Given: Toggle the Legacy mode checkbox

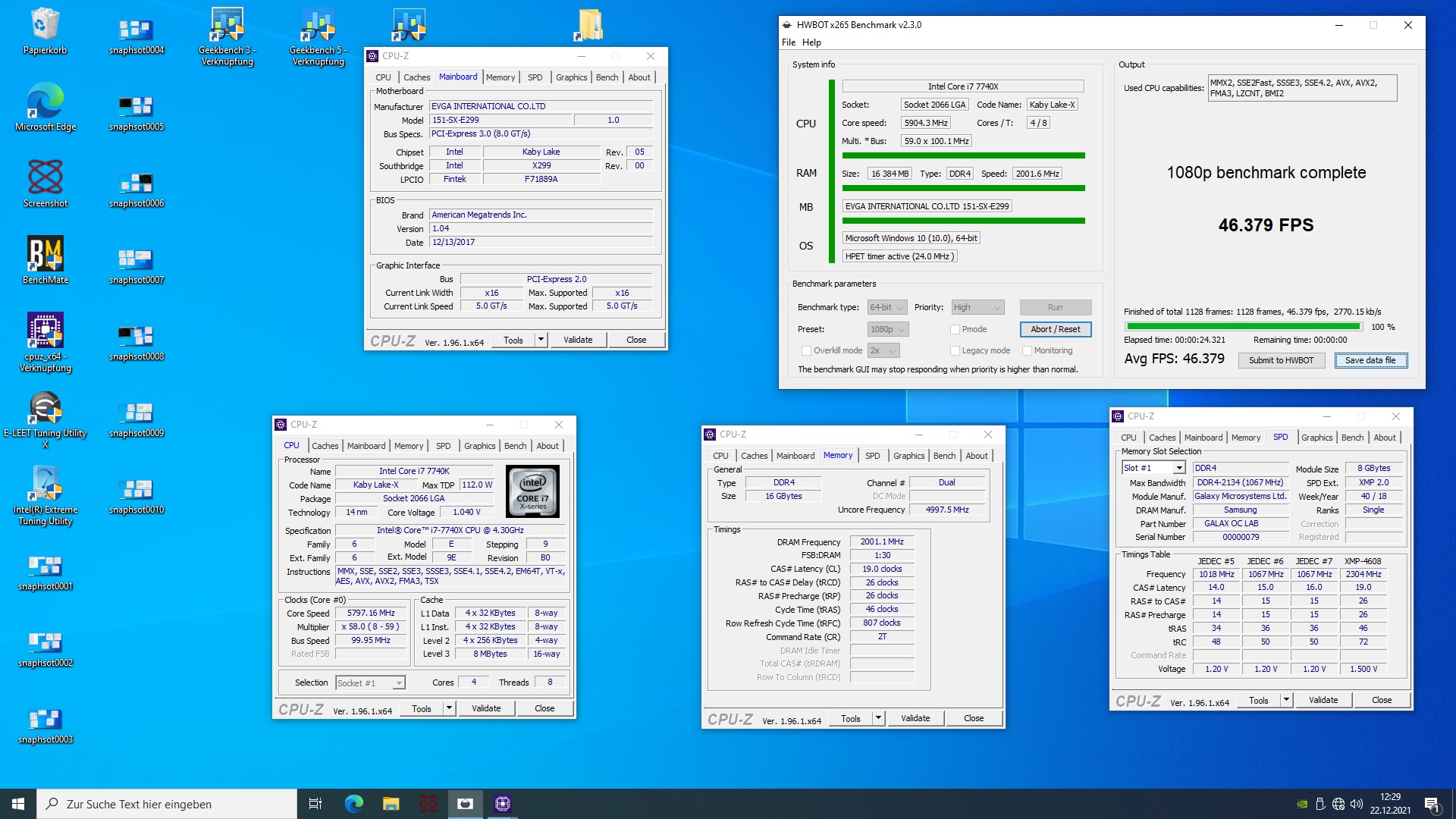Looking at the screenshot, I should pos(955,350).
